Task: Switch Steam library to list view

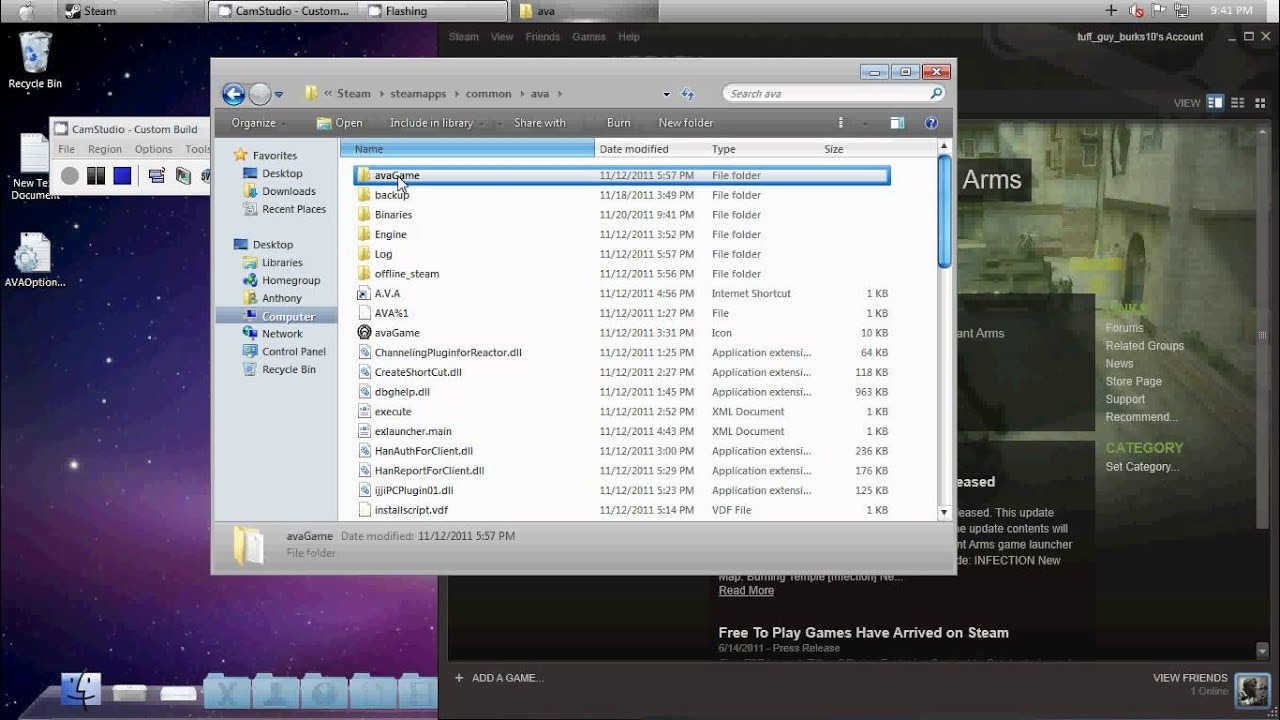Action: (1238, 103)
